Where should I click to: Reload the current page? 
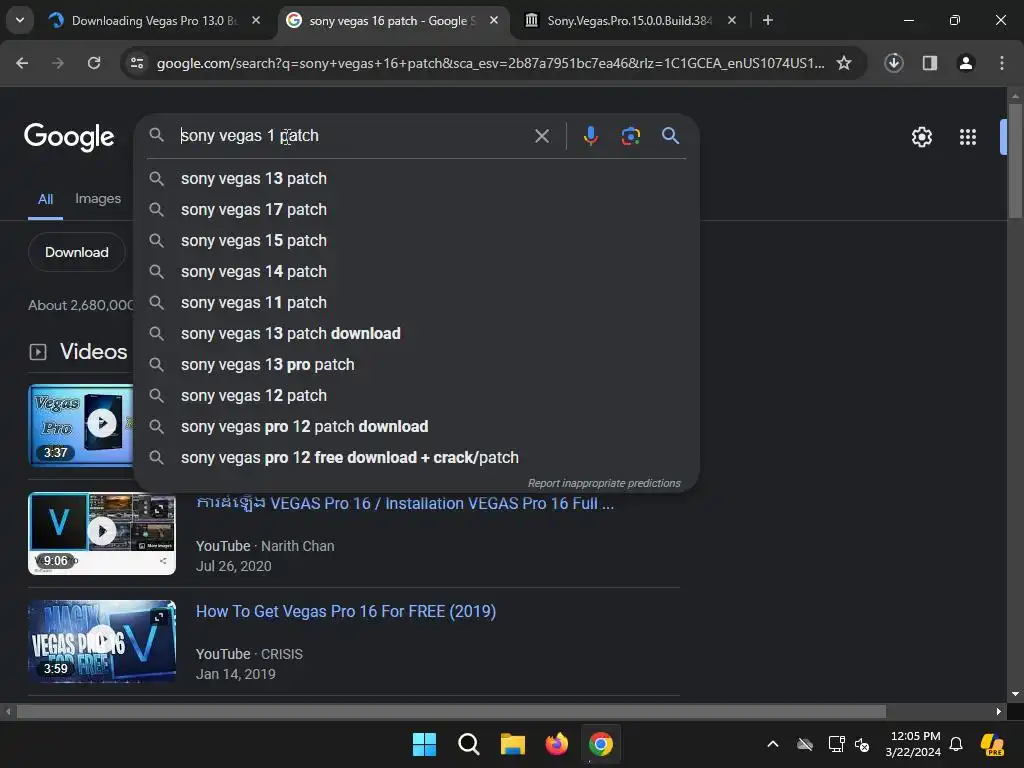tap(94, 63)
